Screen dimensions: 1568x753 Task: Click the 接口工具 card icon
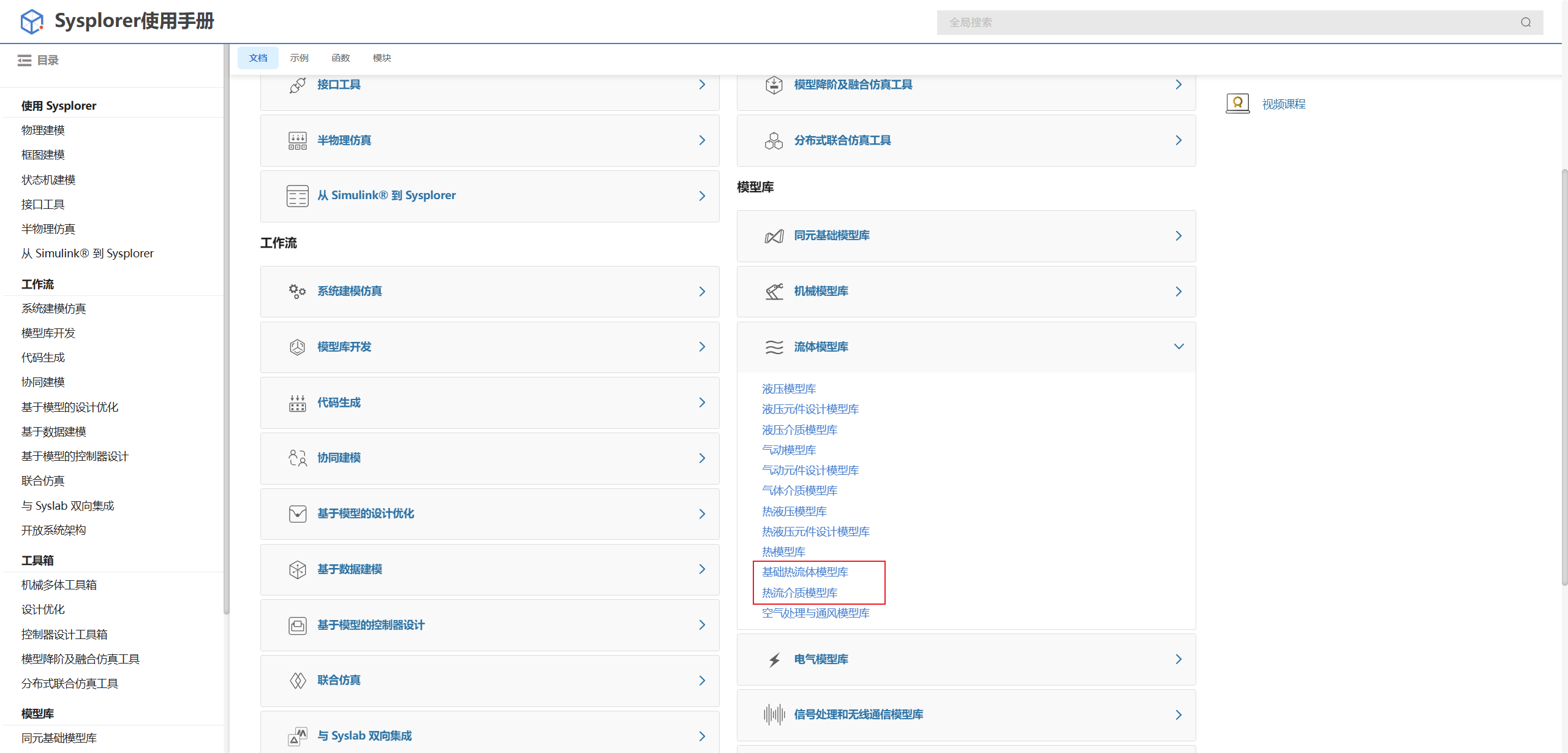[298, 85]
